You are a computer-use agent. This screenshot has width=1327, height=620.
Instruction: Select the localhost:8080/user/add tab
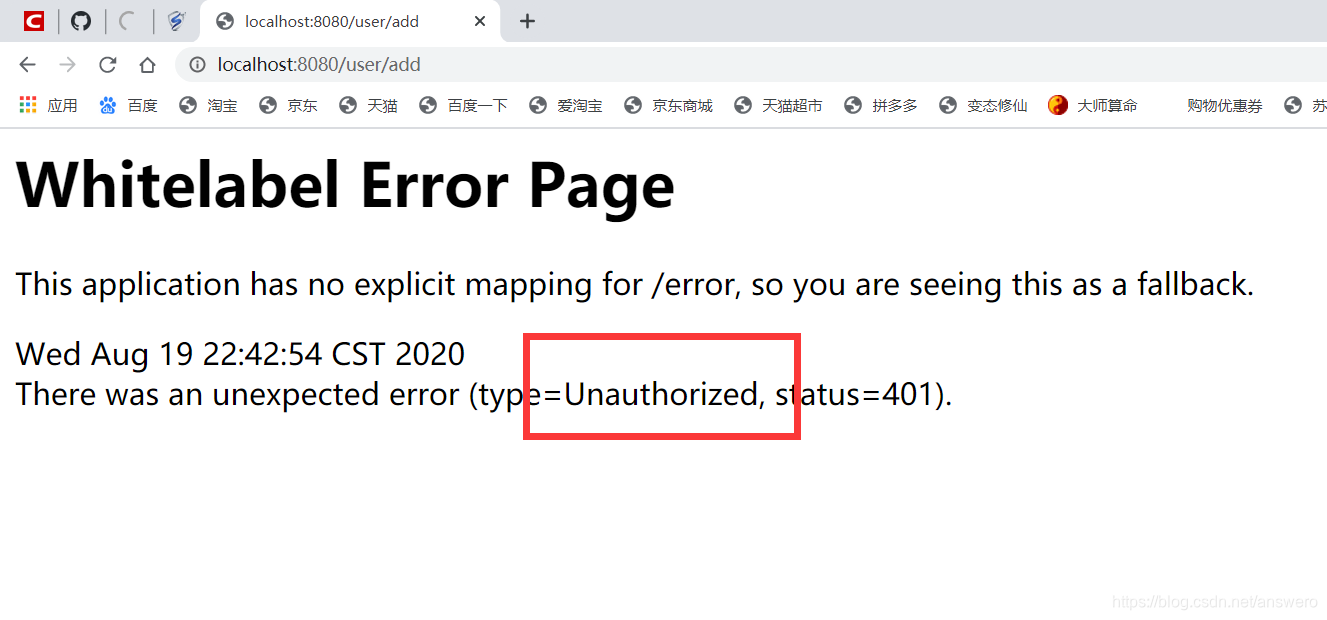(350, 22)
